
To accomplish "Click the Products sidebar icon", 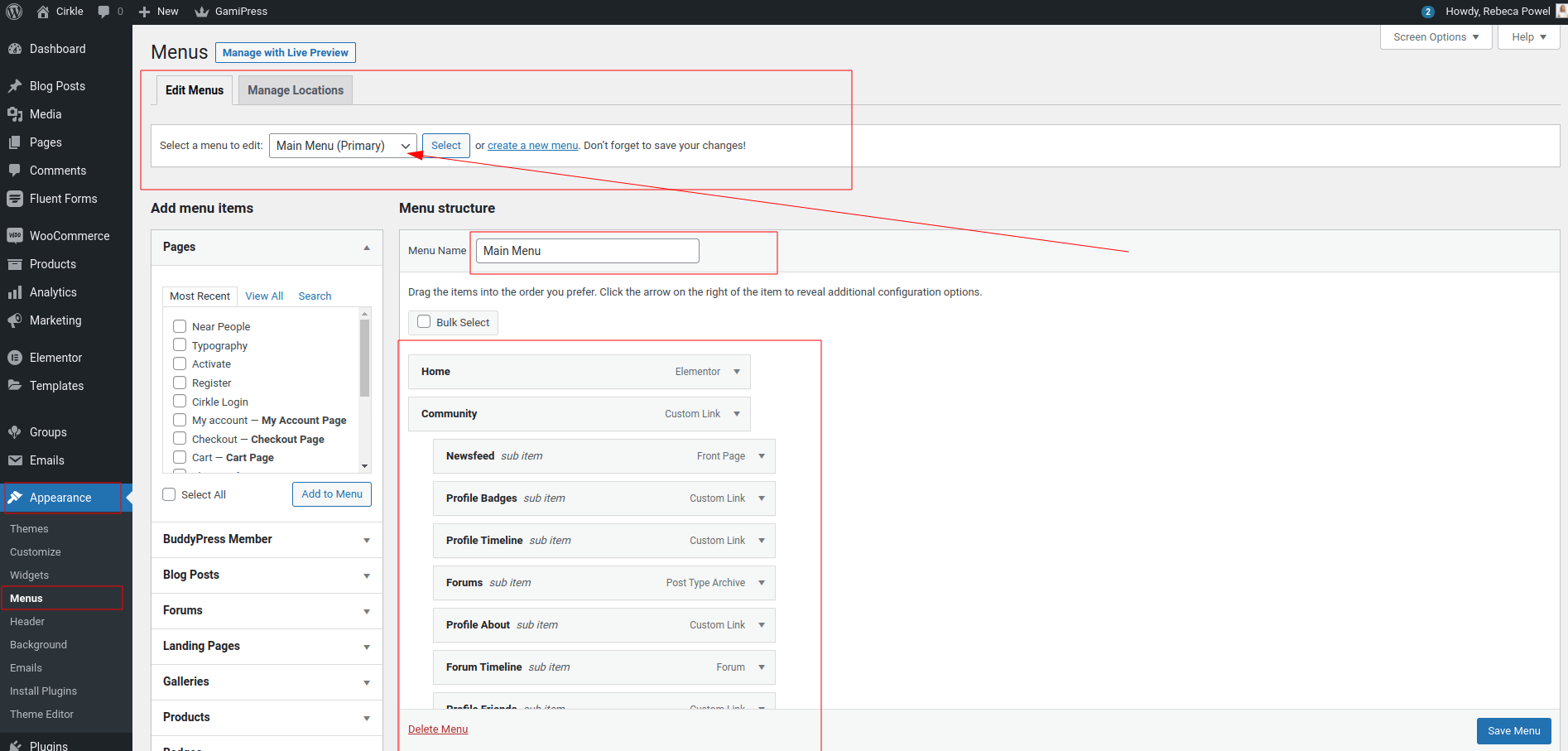I will tap(15, 264).
